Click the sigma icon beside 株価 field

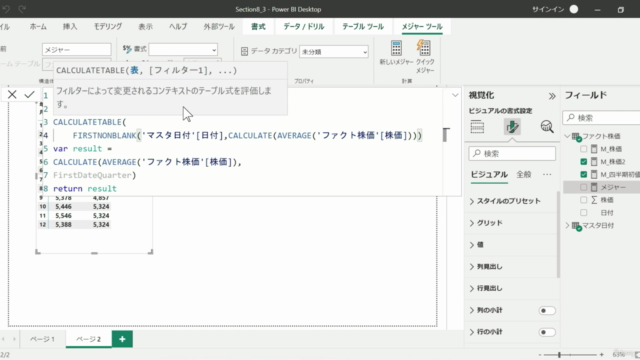point(594,200)
